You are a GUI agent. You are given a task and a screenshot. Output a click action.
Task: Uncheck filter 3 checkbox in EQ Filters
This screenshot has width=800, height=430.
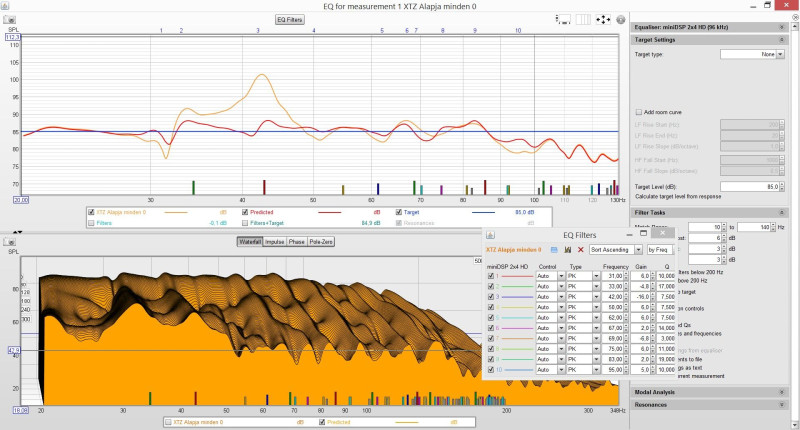click(x=491, y=296)
